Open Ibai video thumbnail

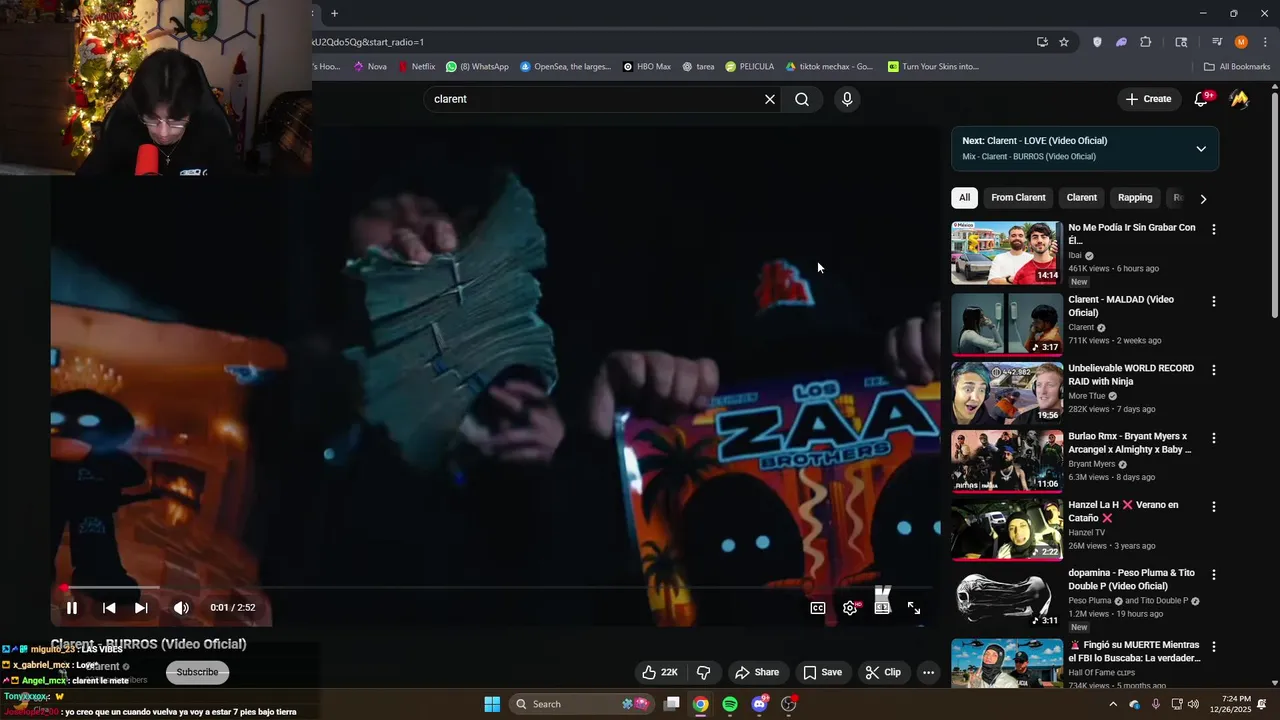[1007, 253]
